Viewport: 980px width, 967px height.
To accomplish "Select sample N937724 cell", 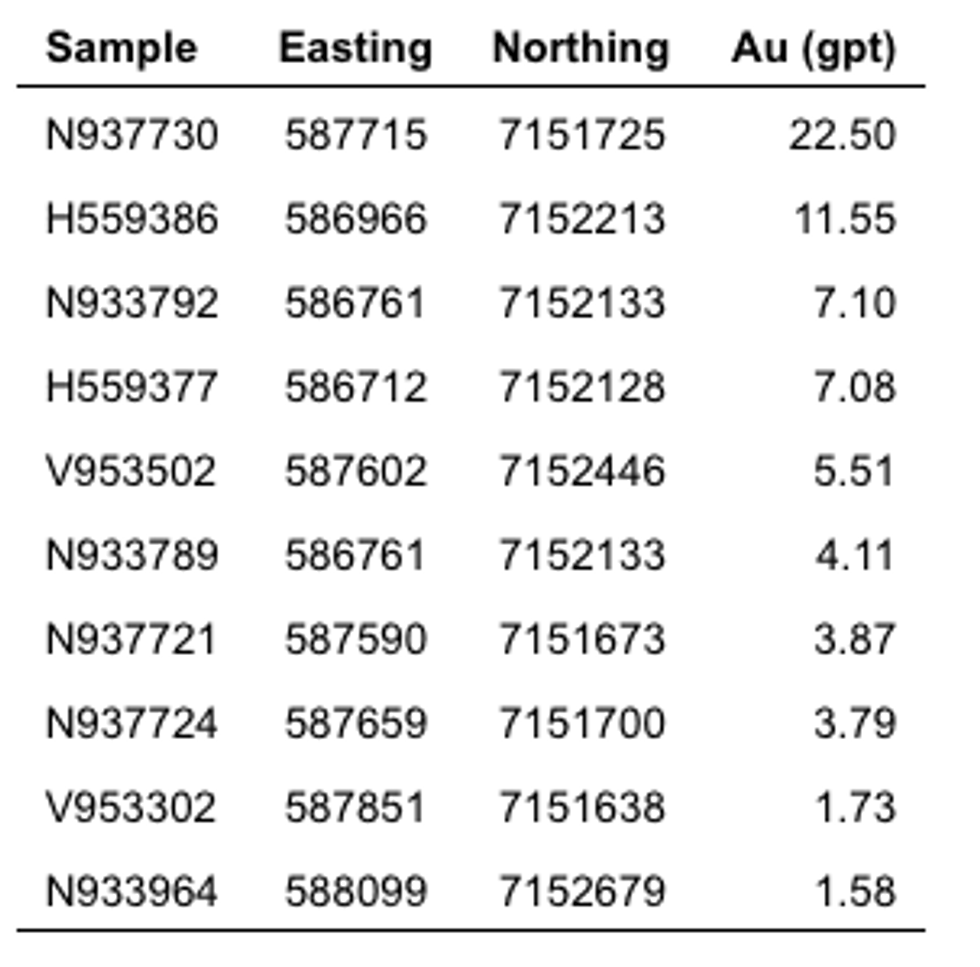I will (x=131, y=723).
